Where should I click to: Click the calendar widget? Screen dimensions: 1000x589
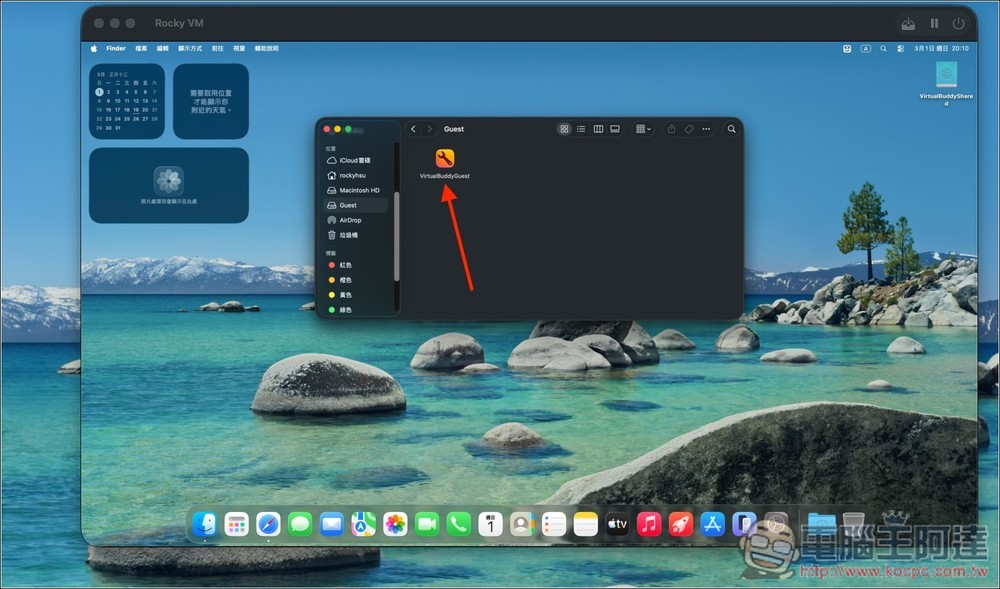(127, 101)
